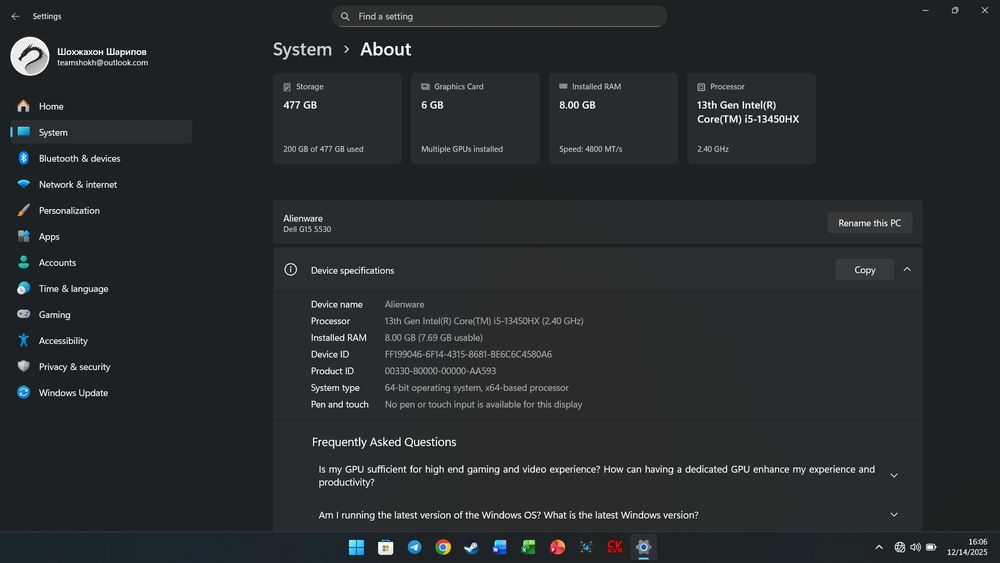Open Apps settings
1000x563 pixels.
[101, 237]
